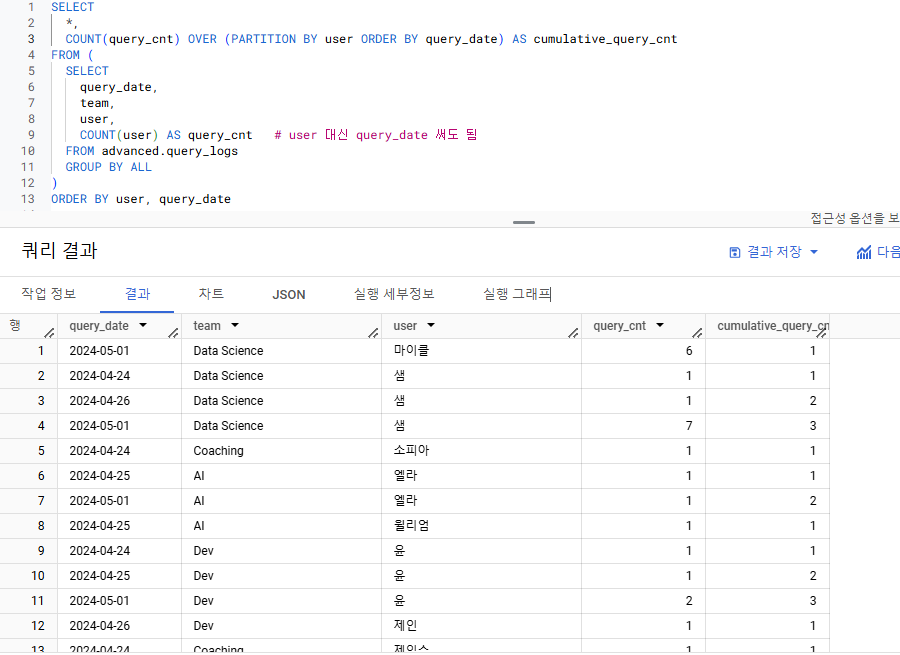Image resolution: width=900 pixels, height=655 pixels.
Task: Open the query_date column sort dropdown
Action: (x=143, y=325)
